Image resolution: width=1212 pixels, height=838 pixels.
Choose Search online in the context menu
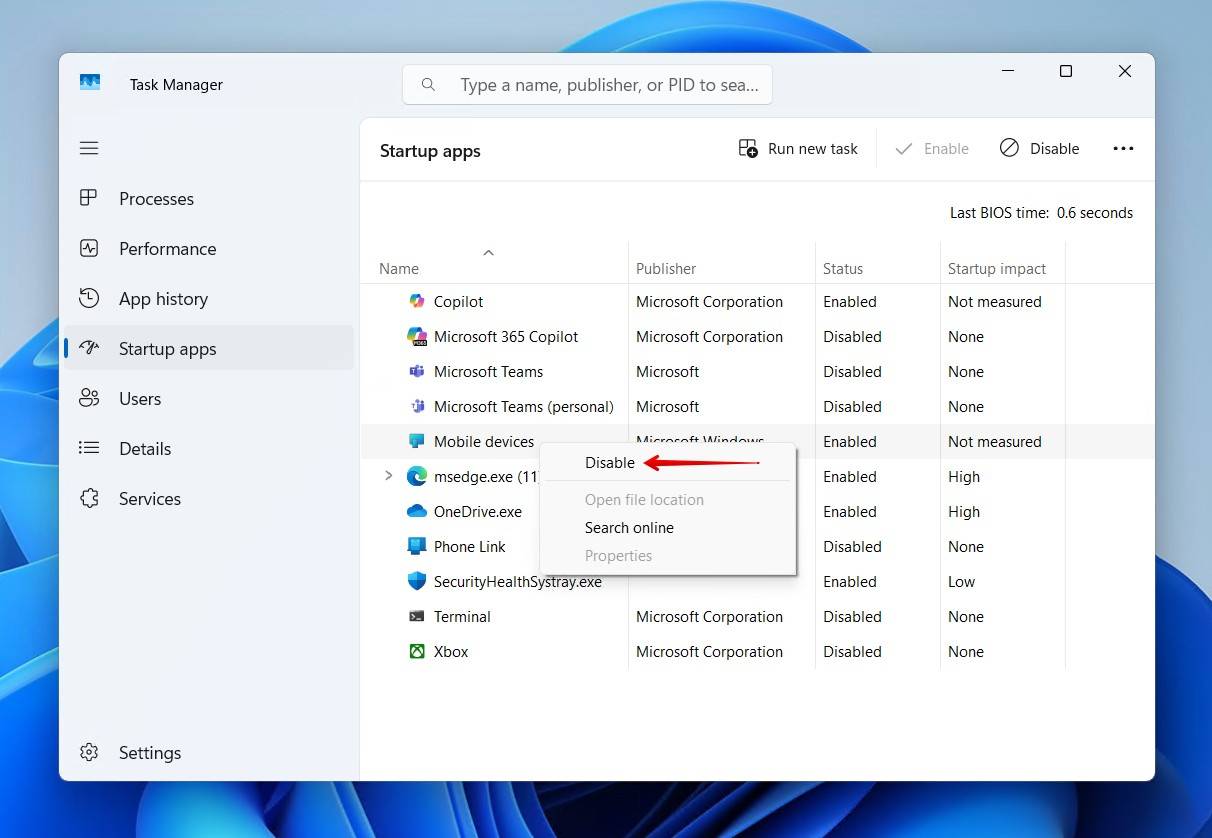coord(629,527)
